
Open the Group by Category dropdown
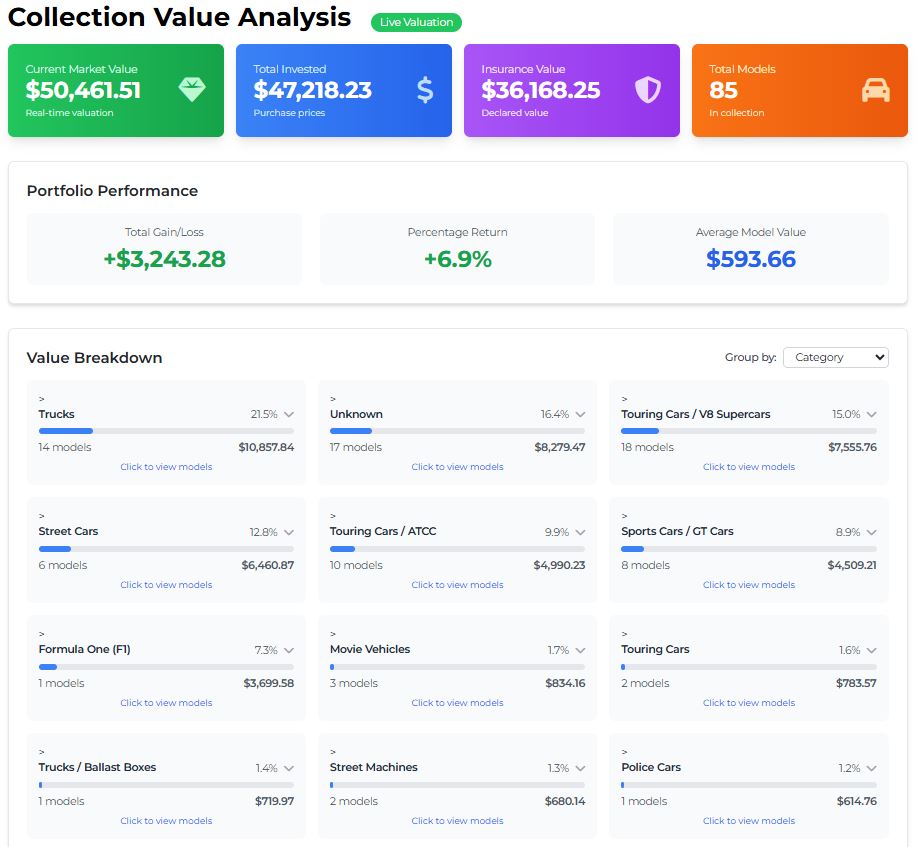(835, 357)
